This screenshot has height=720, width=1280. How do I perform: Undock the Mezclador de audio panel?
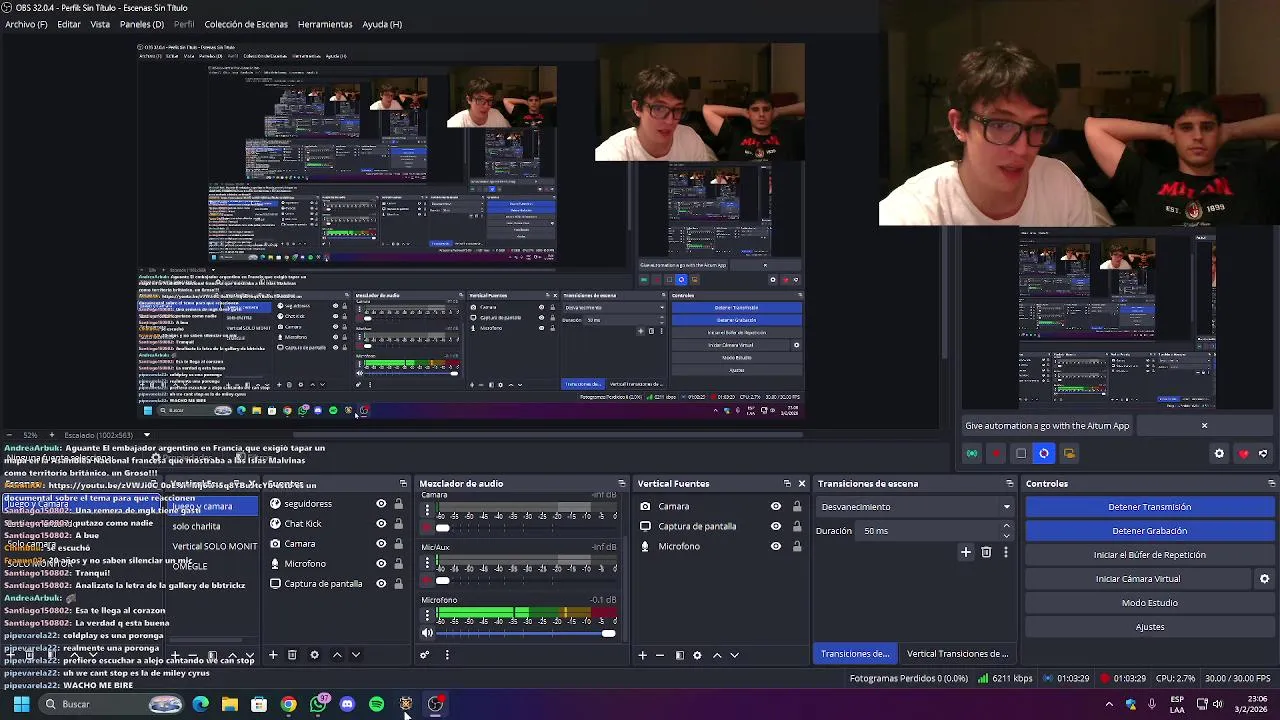pyautogui.click(x=621, y=484)
